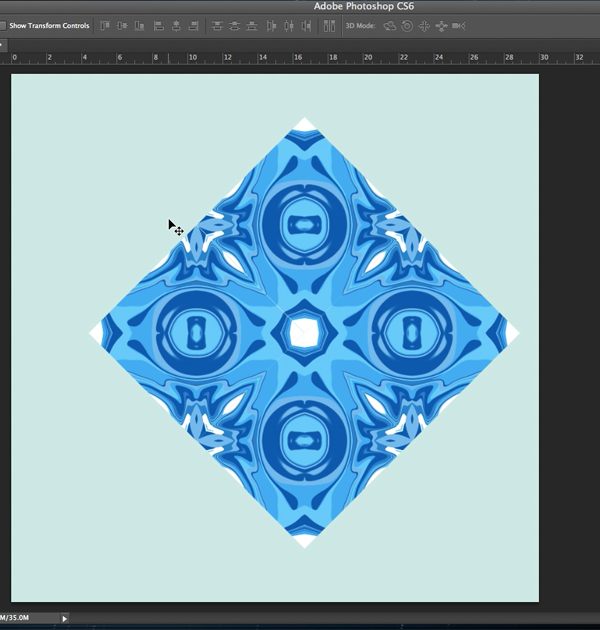
Task: Click the Distribute Top Edges icon
Action: click(217, 26)
